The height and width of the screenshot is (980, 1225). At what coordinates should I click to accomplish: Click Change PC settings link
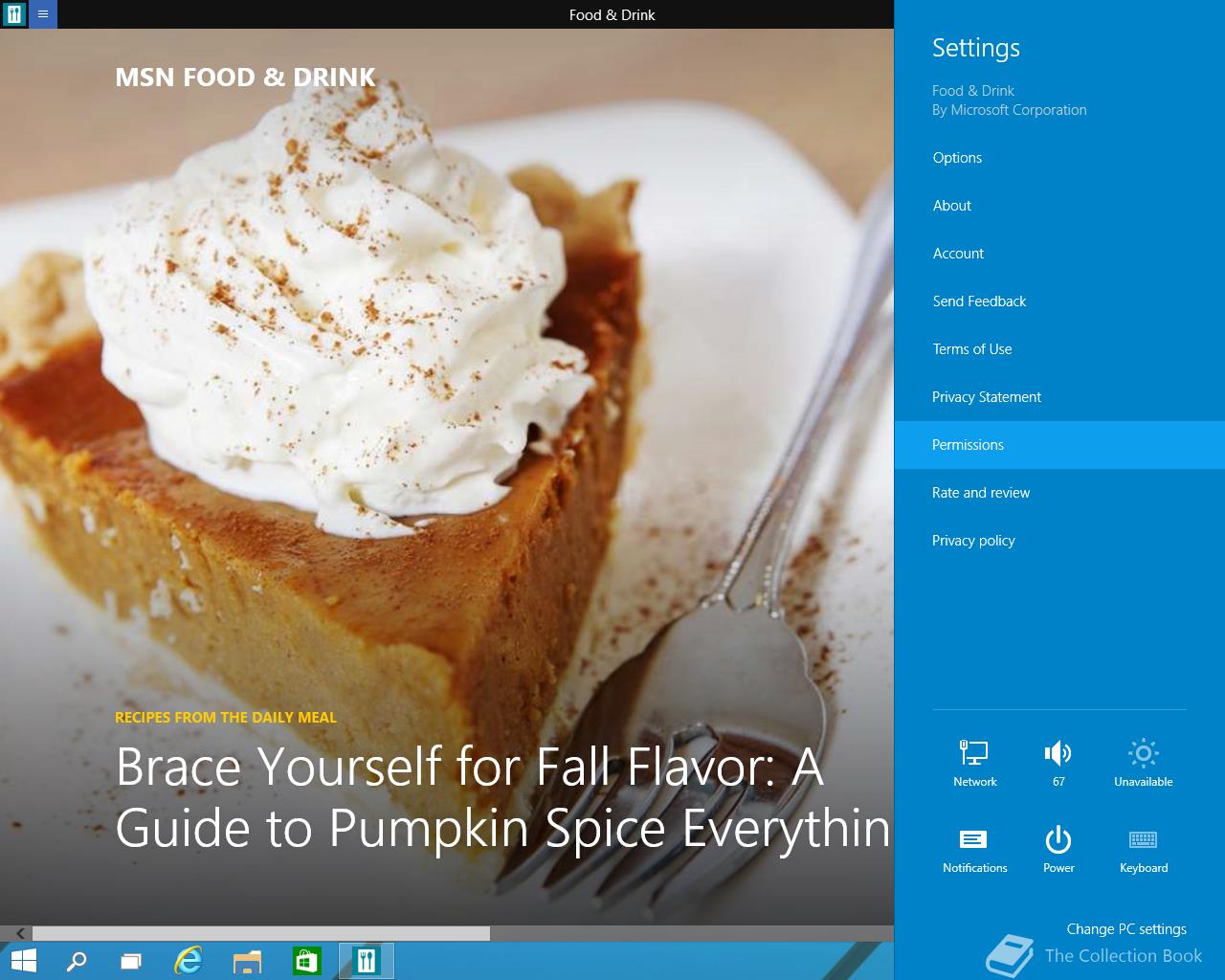coord(1126,928)
